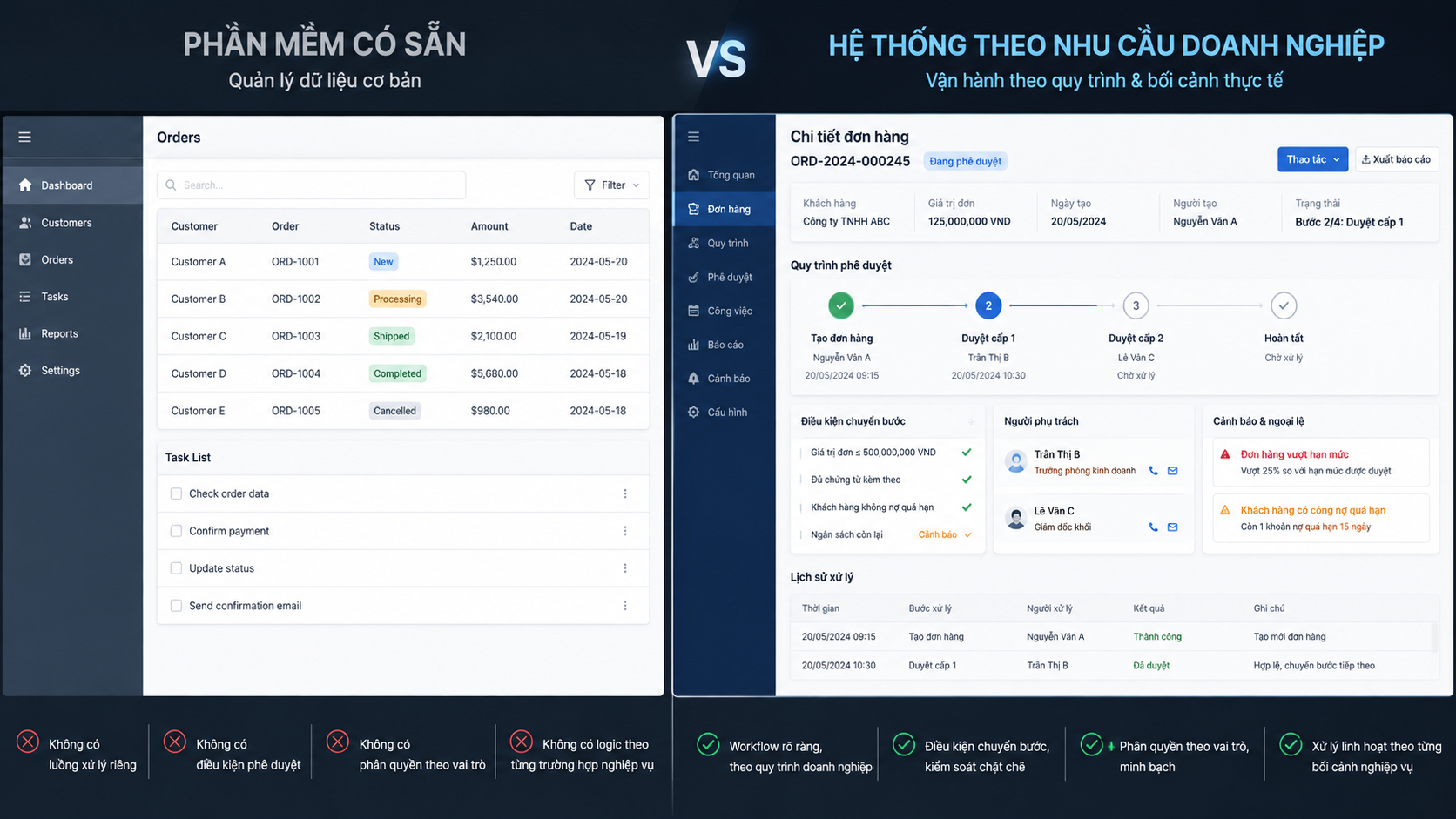Screen dimensions: 1456x819
Task: Click order number ORD-1003 cell
Action: click(296, 336)
